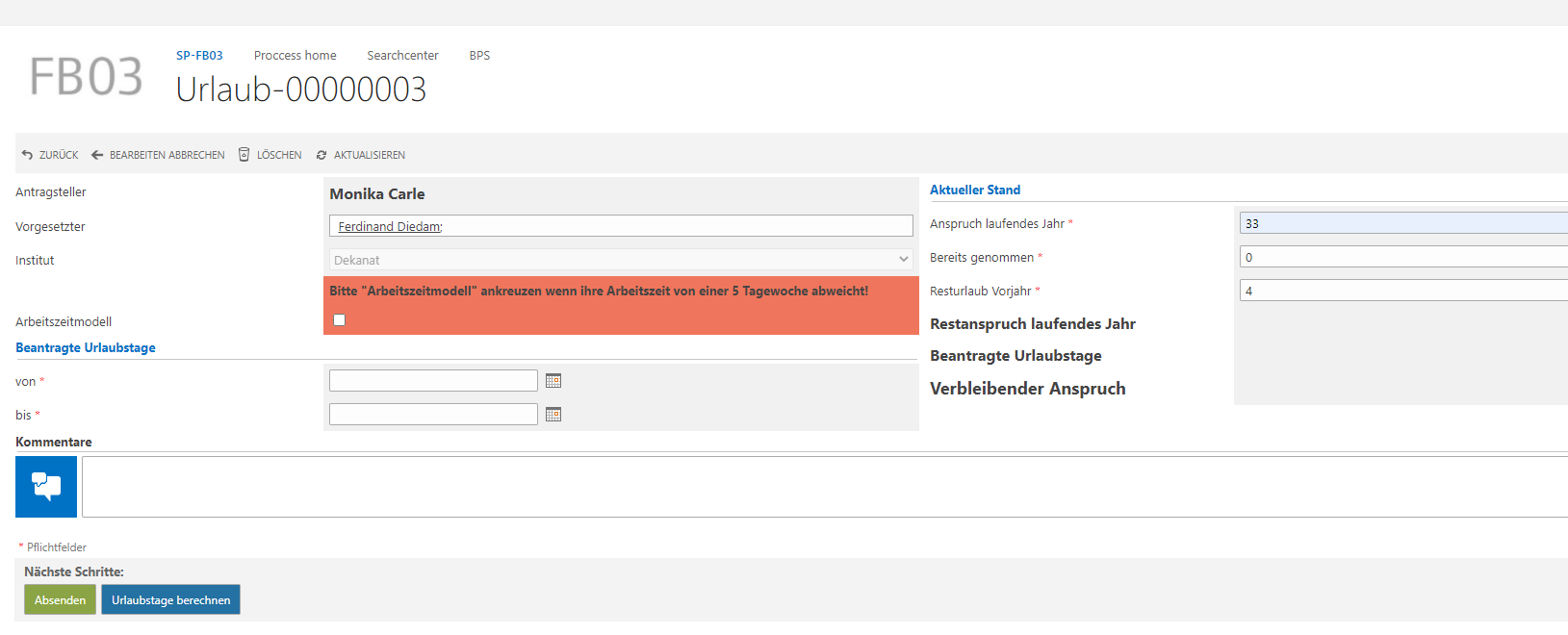
Task: Click Urlaubstage berechnen button
Action: pyautogui.click(x=170, y=599)
